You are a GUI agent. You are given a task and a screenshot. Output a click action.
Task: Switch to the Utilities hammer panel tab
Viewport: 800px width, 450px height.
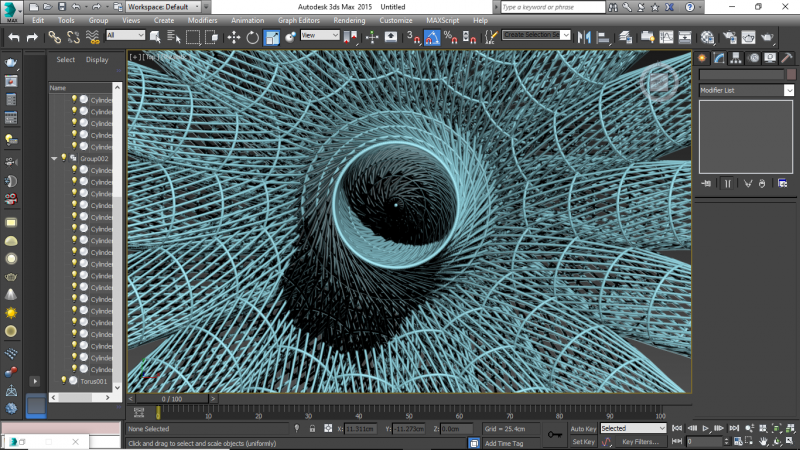(x=786, y=58)
